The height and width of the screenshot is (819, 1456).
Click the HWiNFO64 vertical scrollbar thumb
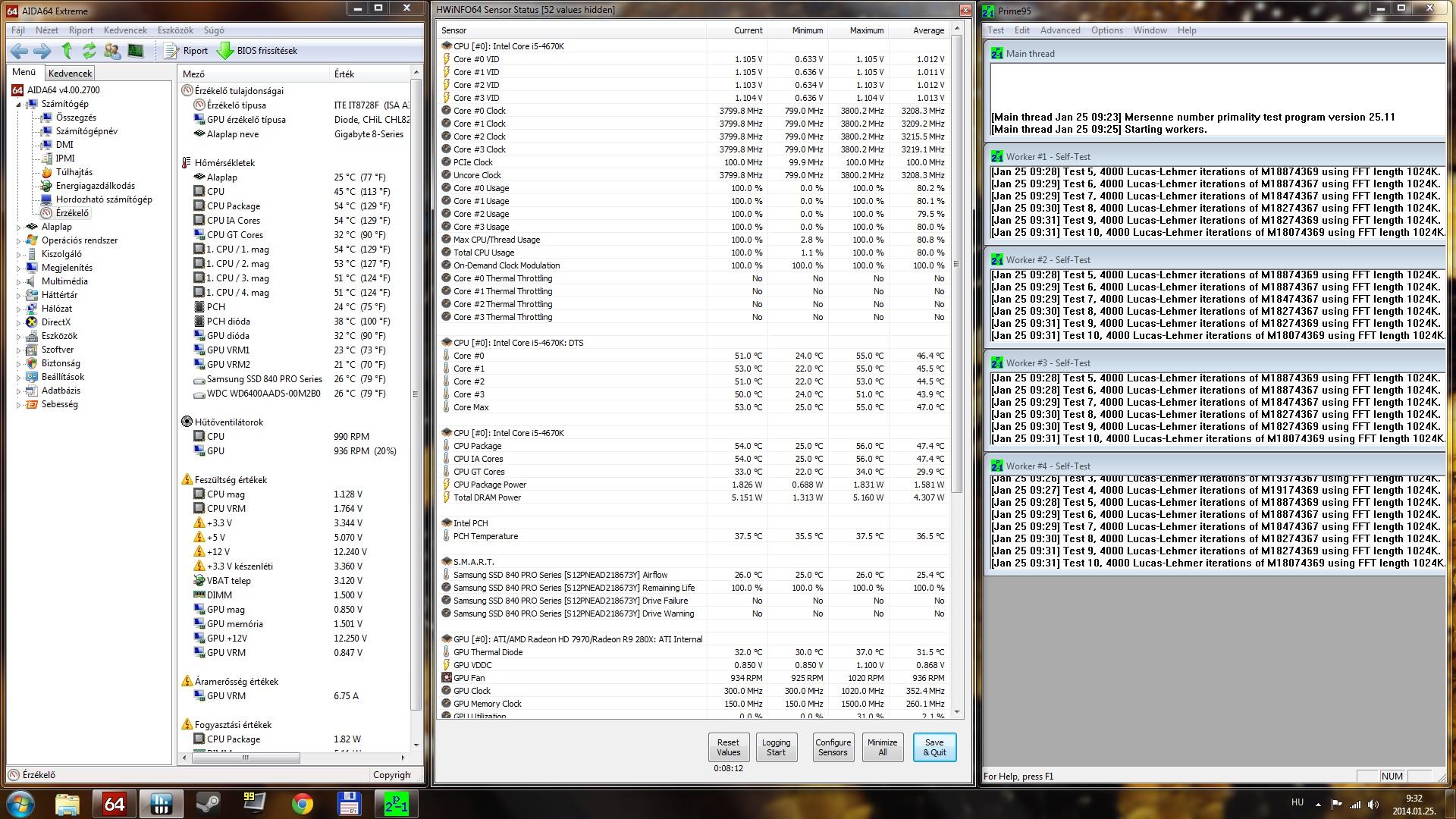956,264
